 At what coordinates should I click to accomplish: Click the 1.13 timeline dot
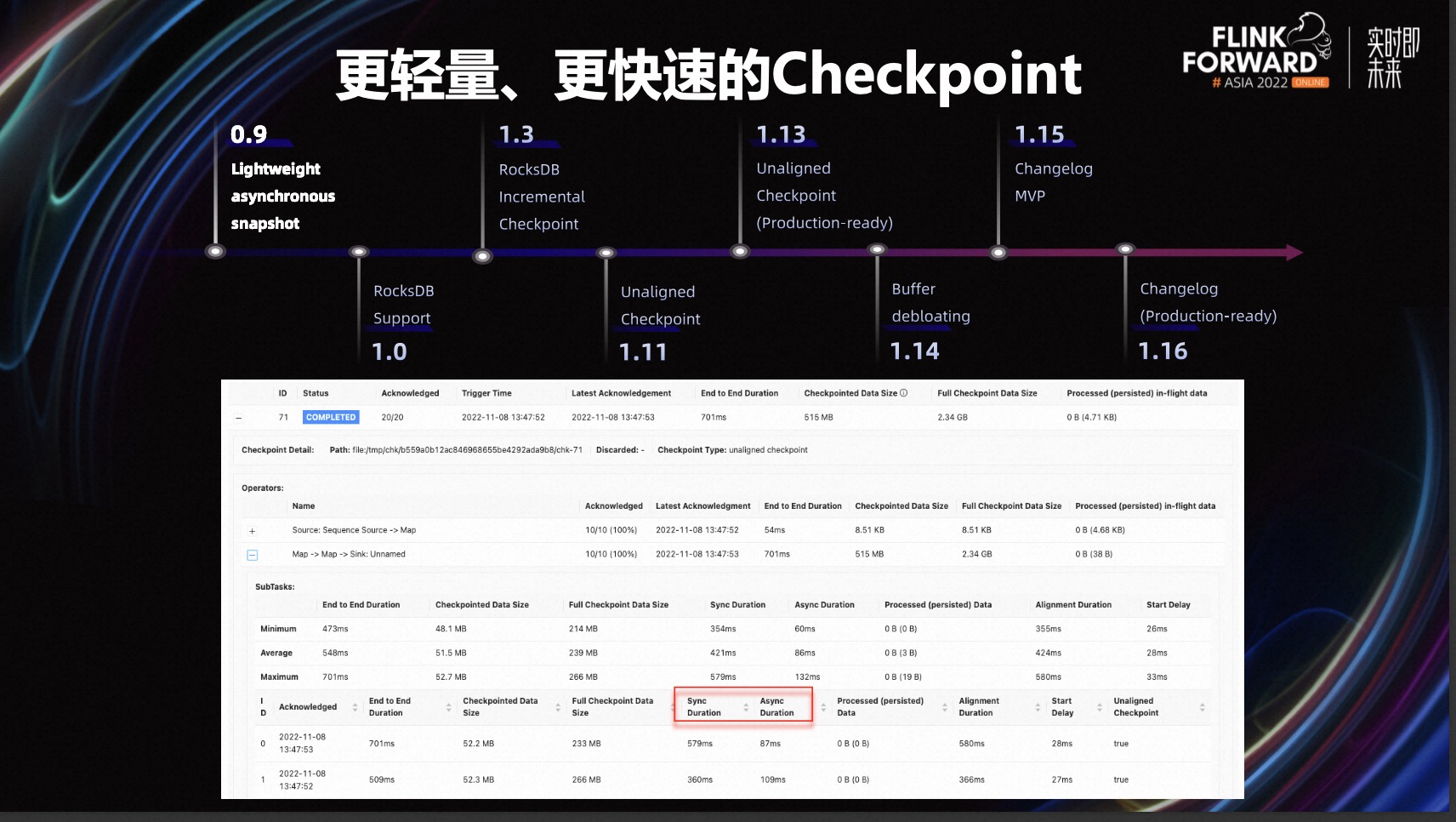coord(741,252)
